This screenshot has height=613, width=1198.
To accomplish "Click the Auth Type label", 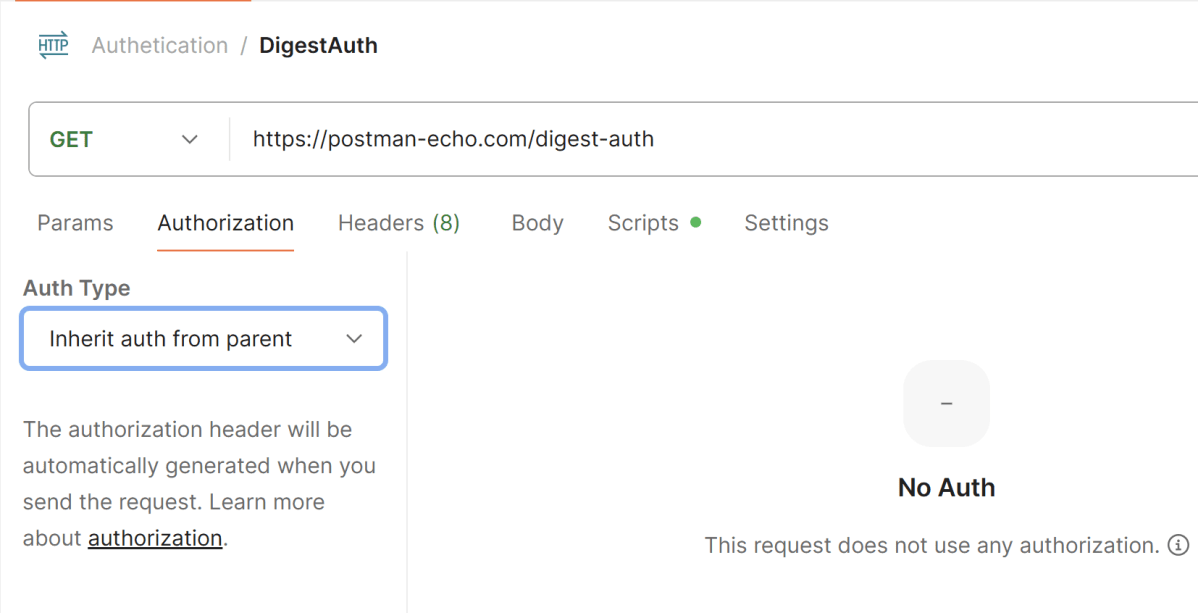I will pos(77,288).
